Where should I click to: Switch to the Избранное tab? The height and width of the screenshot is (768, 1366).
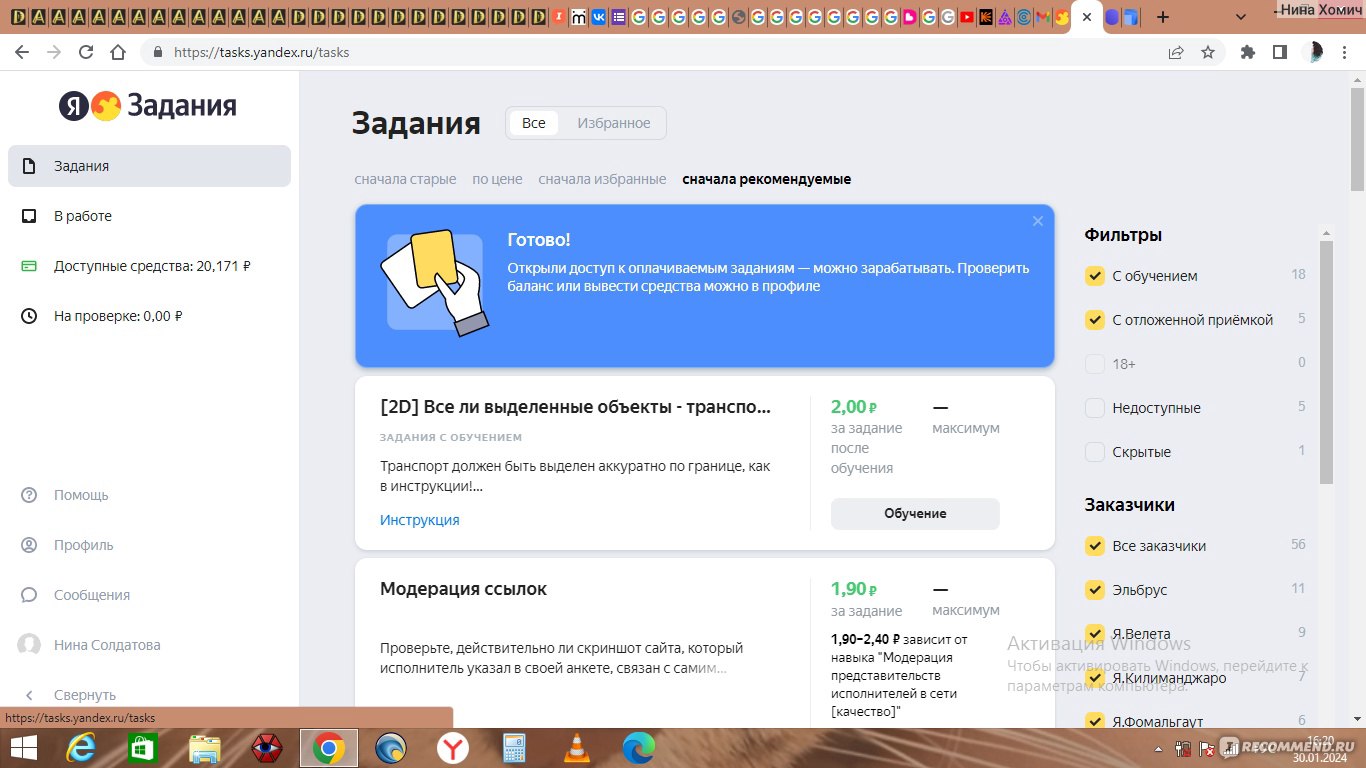(614, 123)
